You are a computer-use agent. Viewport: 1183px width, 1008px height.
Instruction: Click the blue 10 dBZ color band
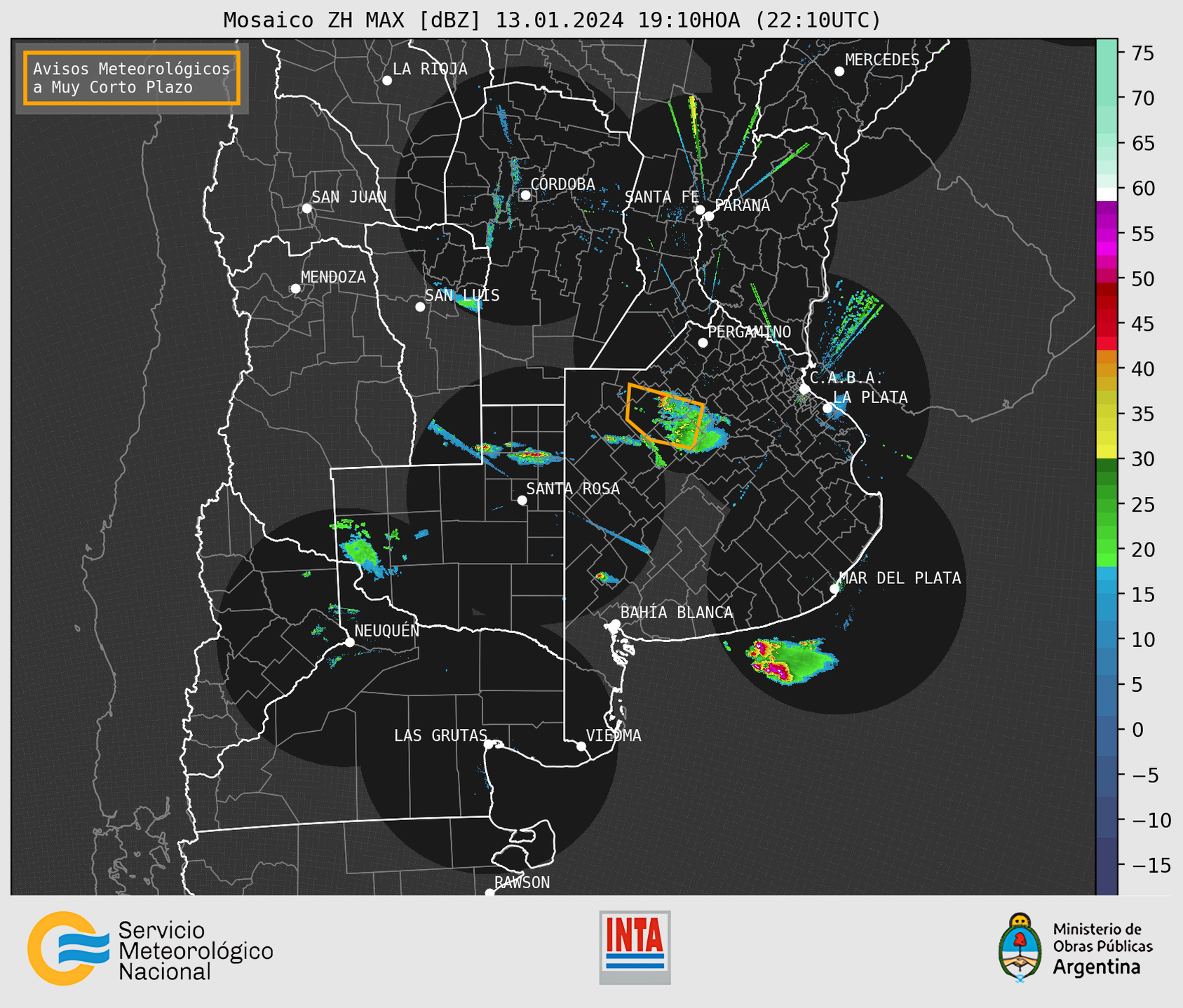1107,639
